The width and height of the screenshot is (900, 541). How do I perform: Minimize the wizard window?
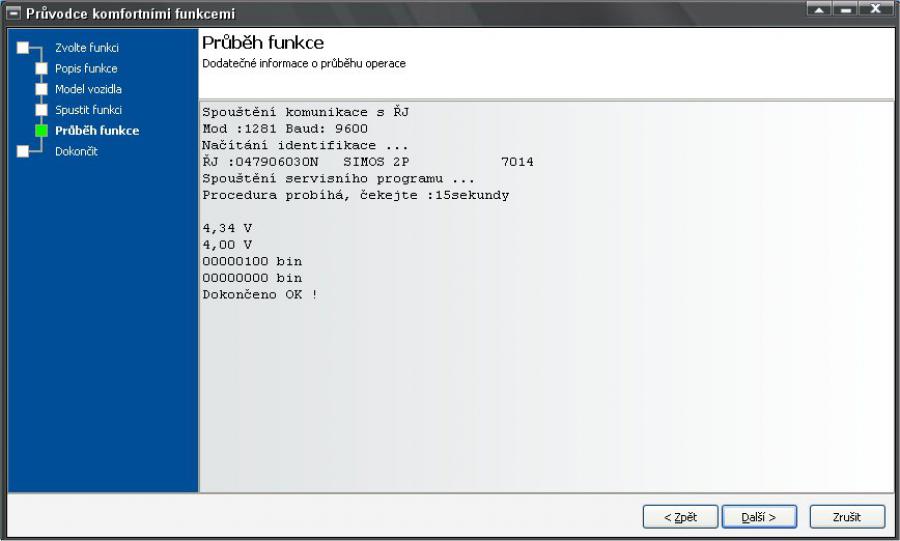845,9
